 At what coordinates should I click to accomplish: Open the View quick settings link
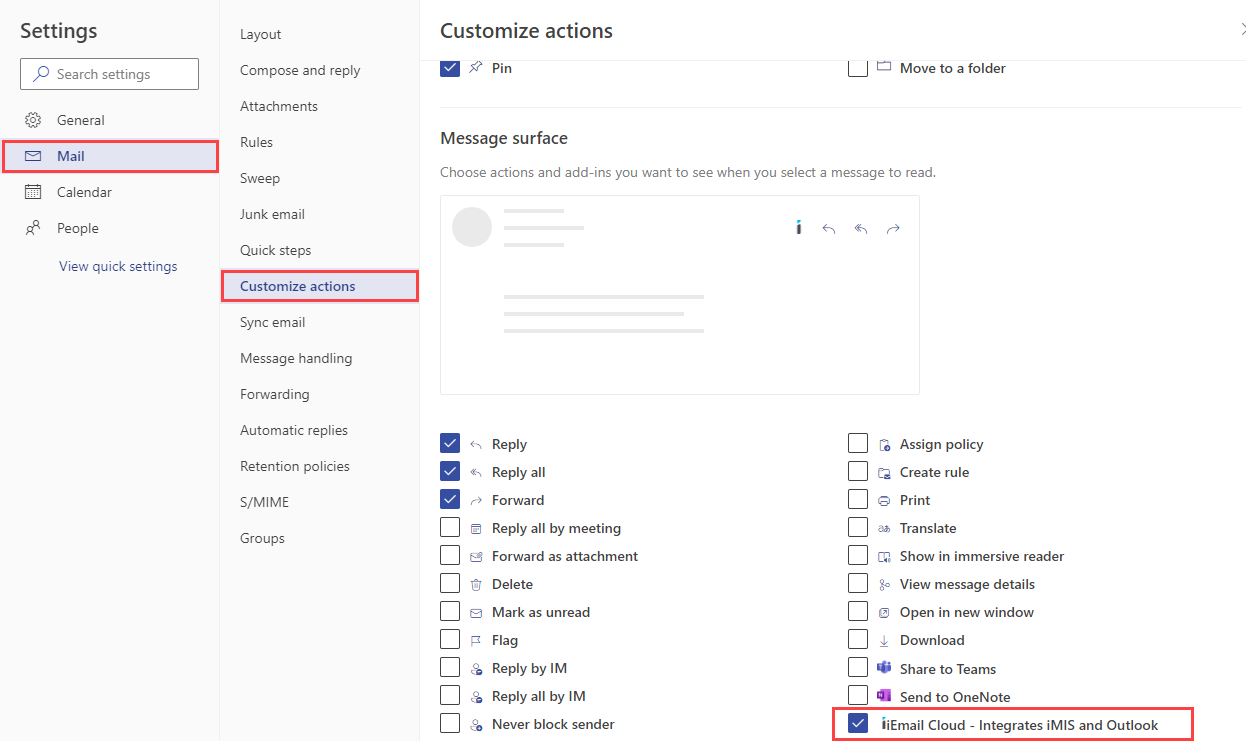tap(118, 266)
